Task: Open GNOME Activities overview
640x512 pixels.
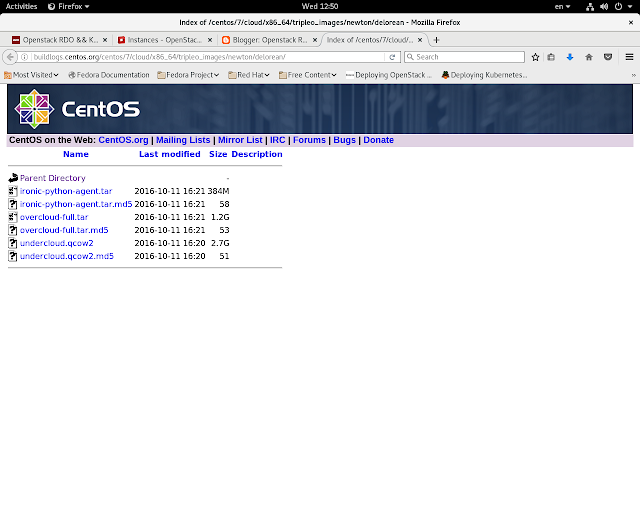Action: 21,7
